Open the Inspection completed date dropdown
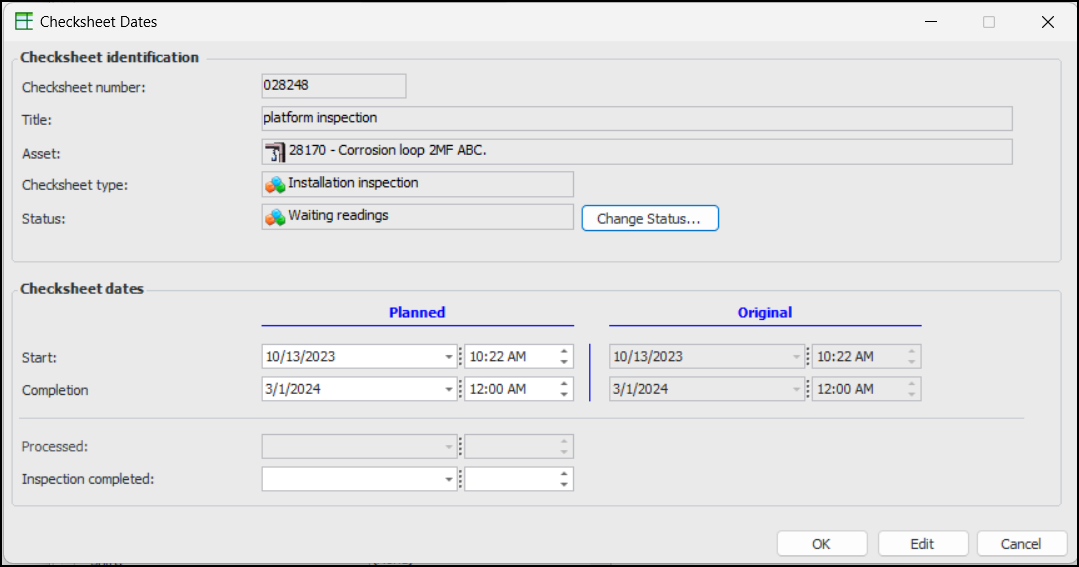This screenshot has height=567, width=1079. (x=448, y=480)
